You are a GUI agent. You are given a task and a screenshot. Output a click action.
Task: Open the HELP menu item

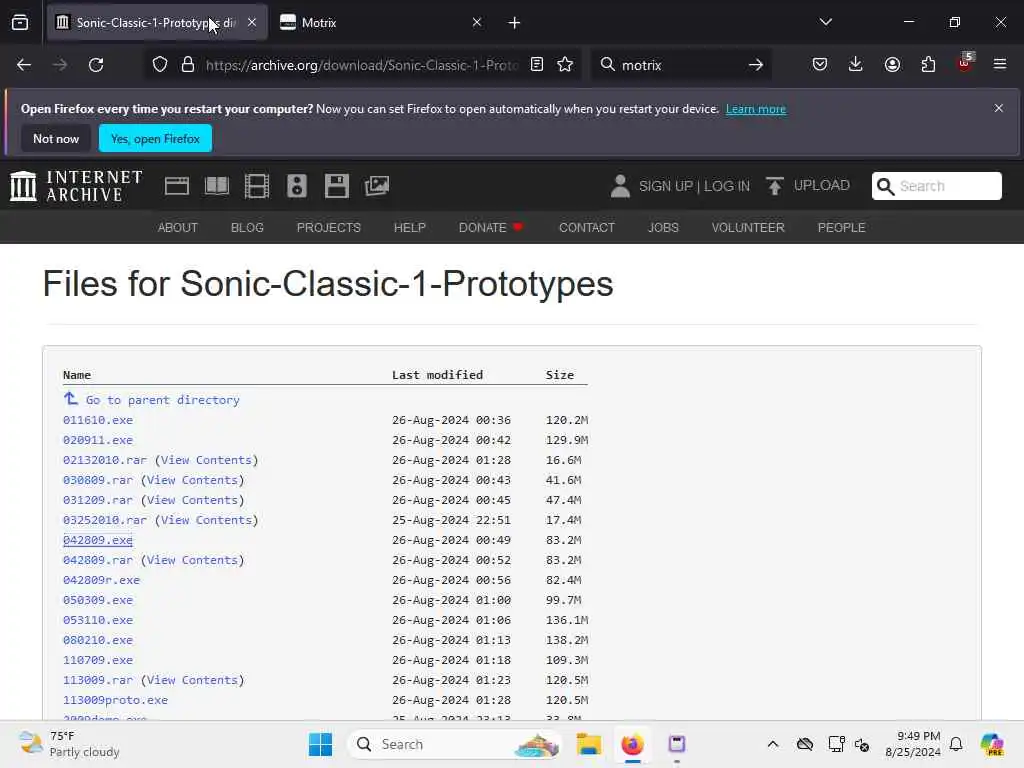[409, 228]
